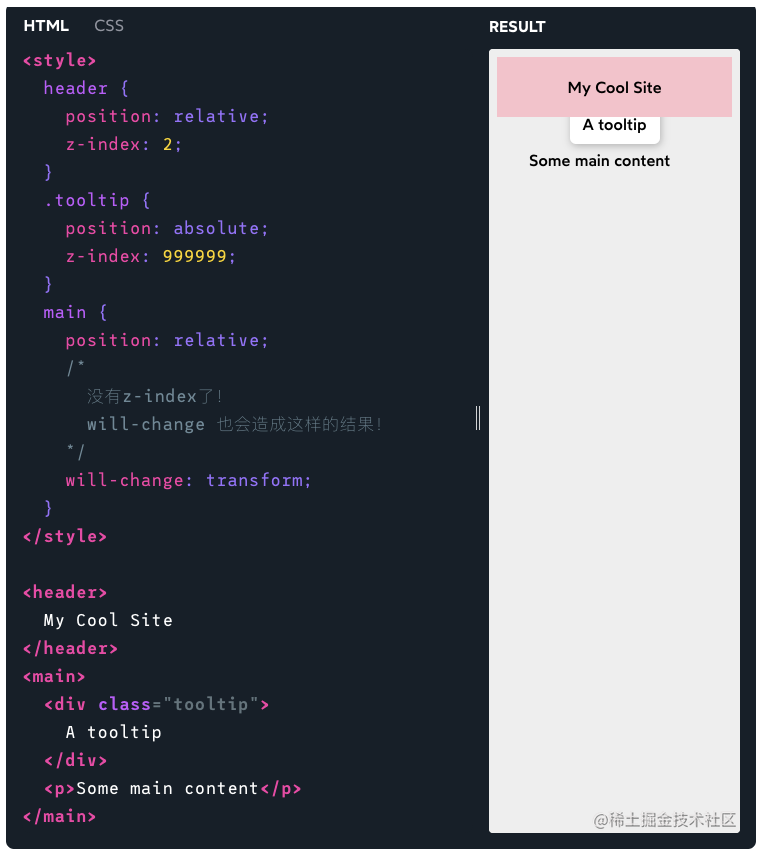Click the opening <main> tag
759x852 pixels.
pos(54,676)
